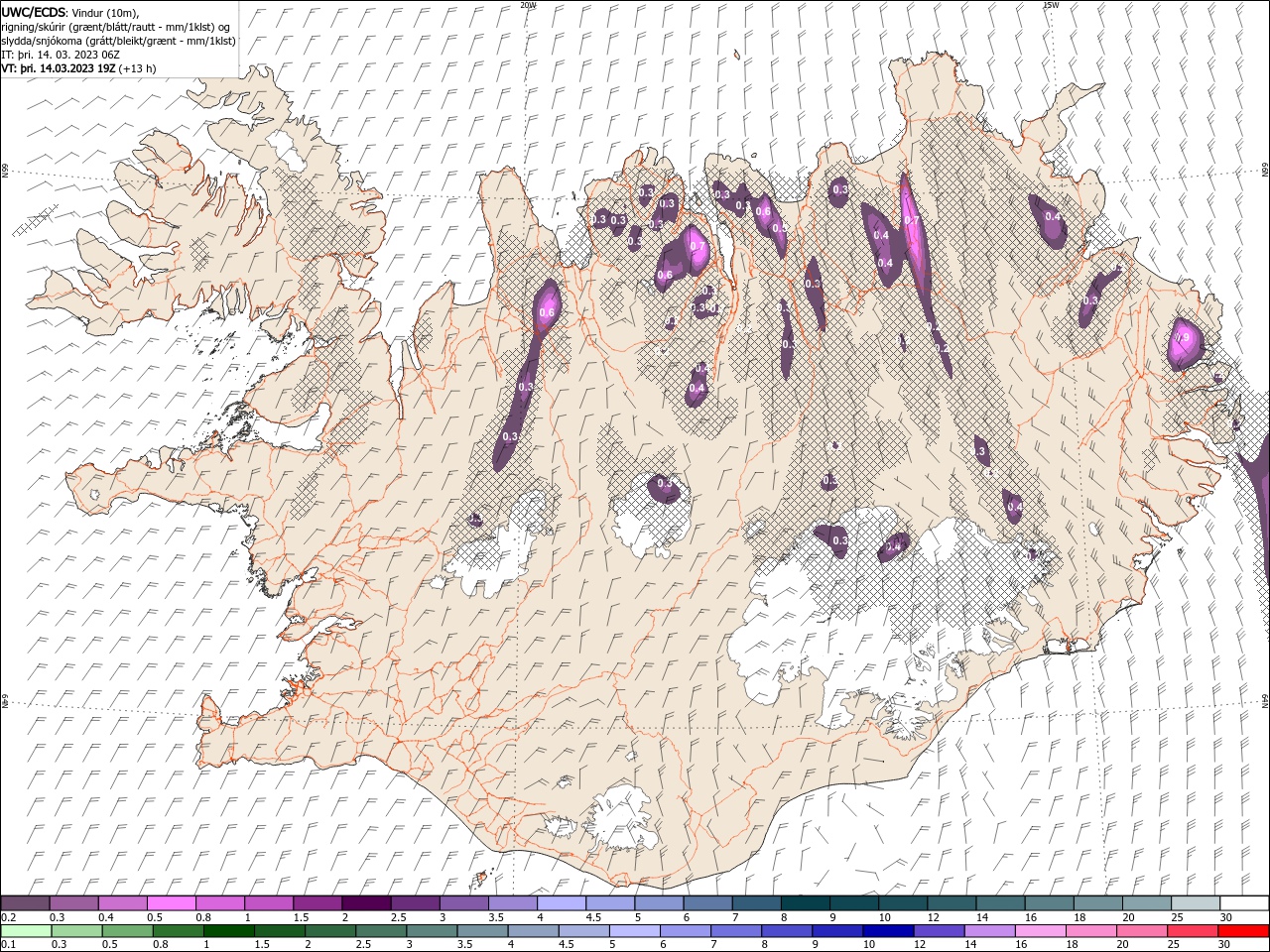Screen dimensions: 1270x952
Task: Pick the dark teal 9 snowfall swatch
Action: [x=854, y=903]
